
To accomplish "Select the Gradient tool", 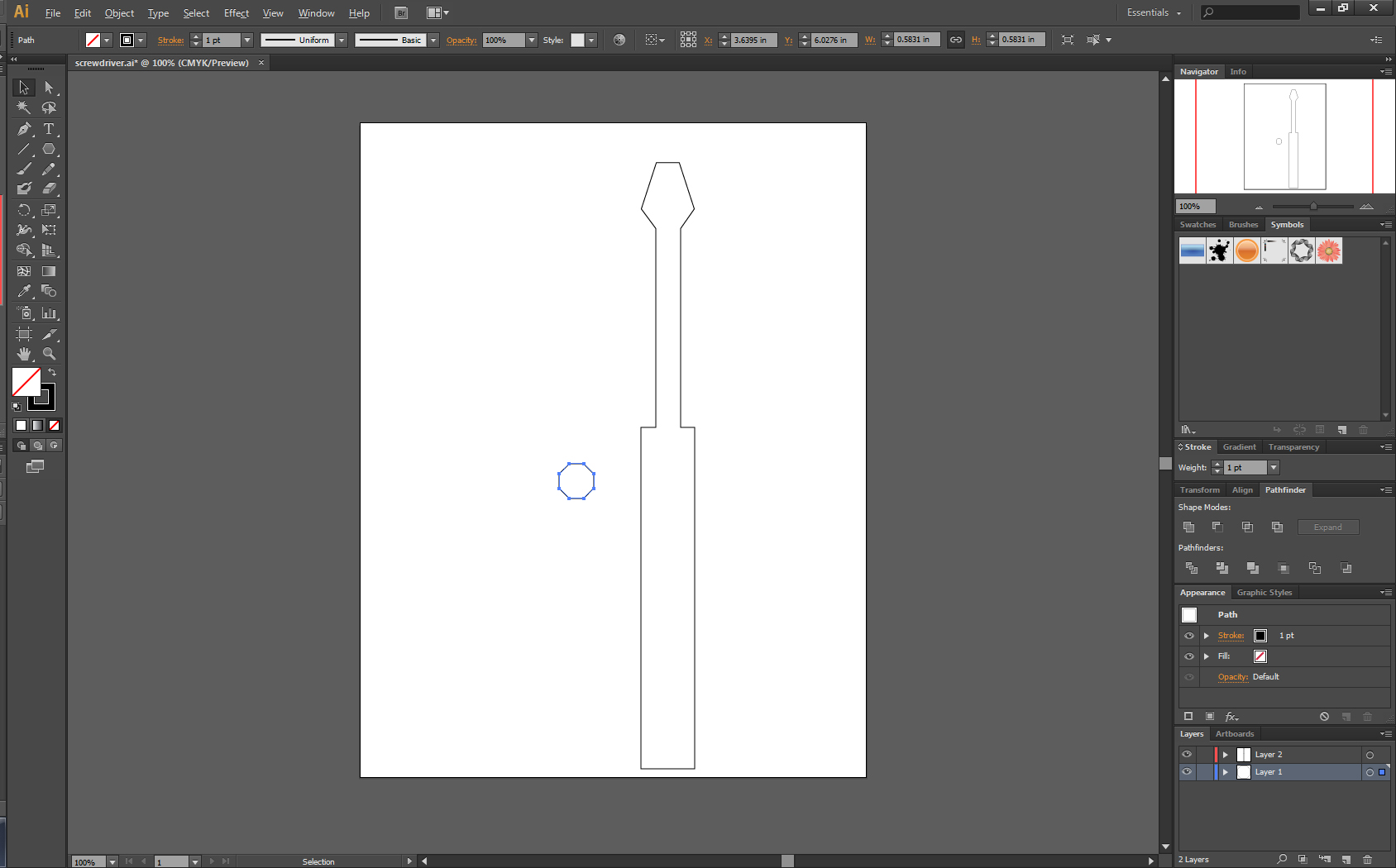I will 49,271.
